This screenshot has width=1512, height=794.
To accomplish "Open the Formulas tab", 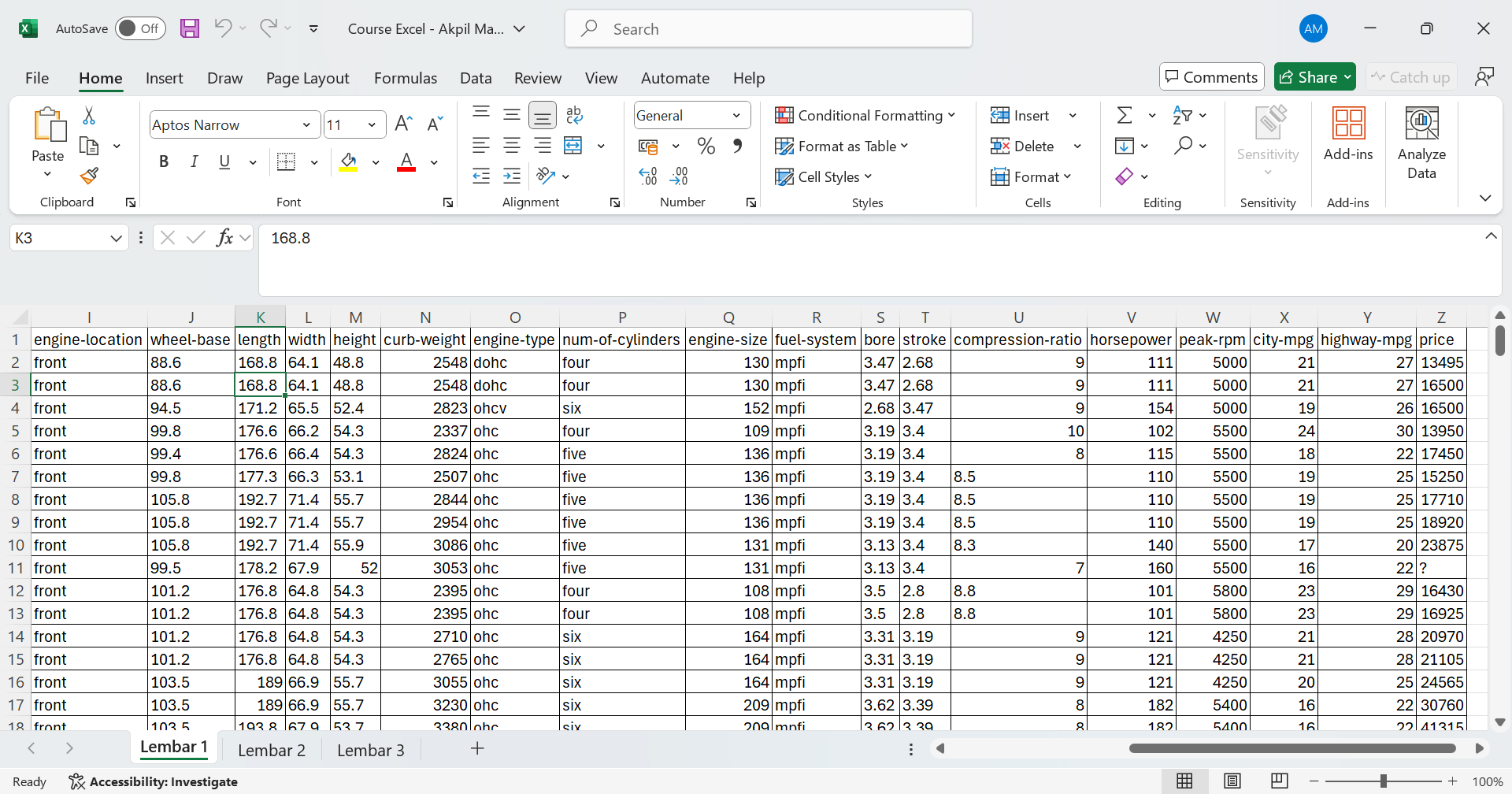I will pos(406,78).
